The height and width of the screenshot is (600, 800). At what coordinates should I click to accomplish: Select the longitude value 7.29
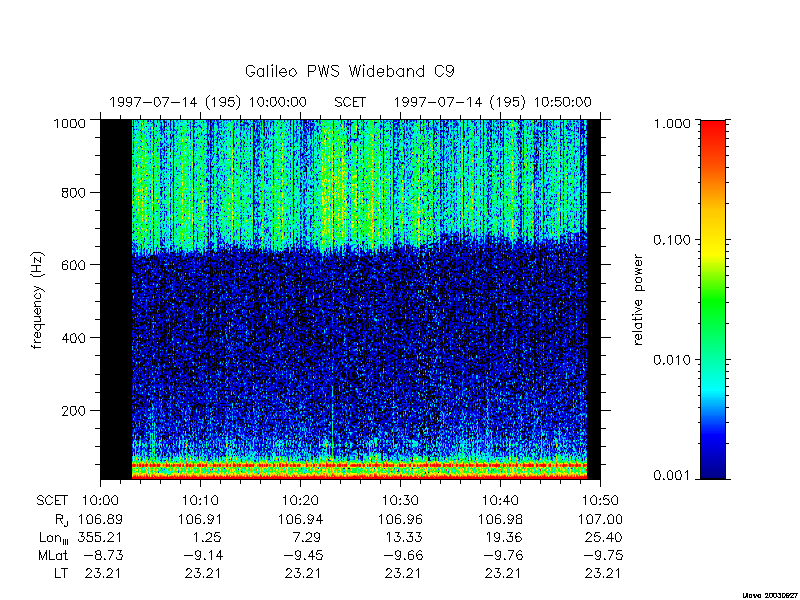308,537
